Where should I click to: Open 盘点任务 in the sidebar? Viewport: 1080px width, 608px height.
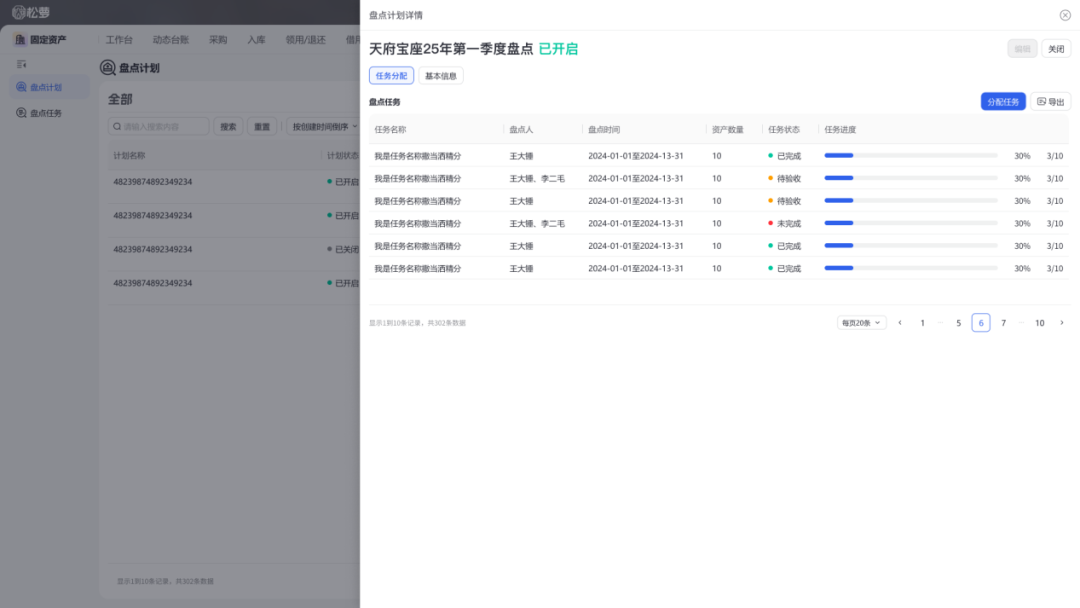coord(45,113)
